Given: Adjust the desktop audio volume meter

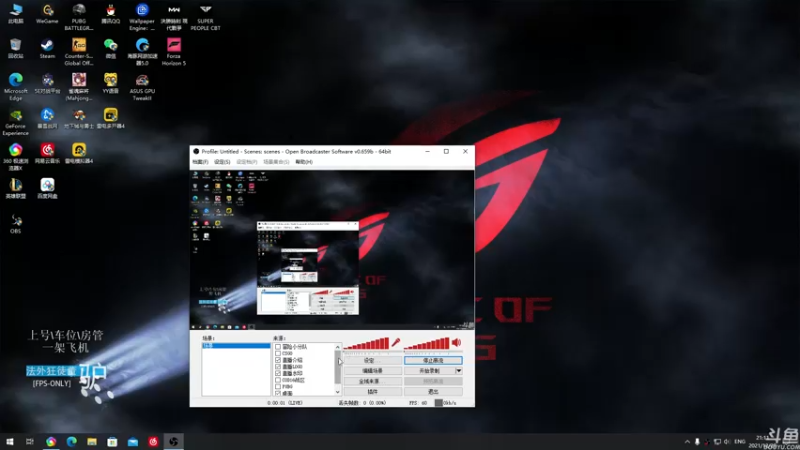Looking at the screenshot, I should tap(427, 343).
